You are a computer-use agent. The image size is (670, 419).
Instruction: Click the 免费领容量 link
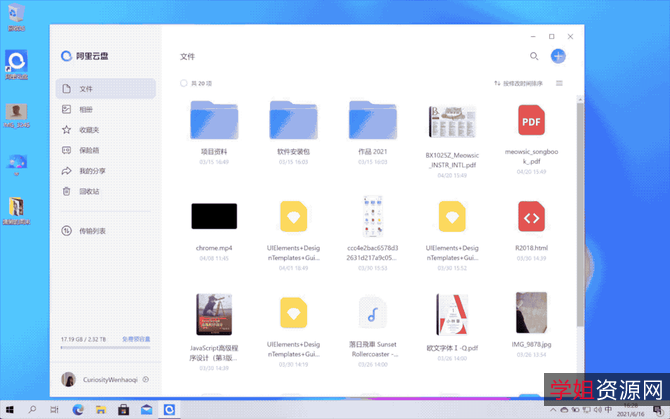coord(136,339)
